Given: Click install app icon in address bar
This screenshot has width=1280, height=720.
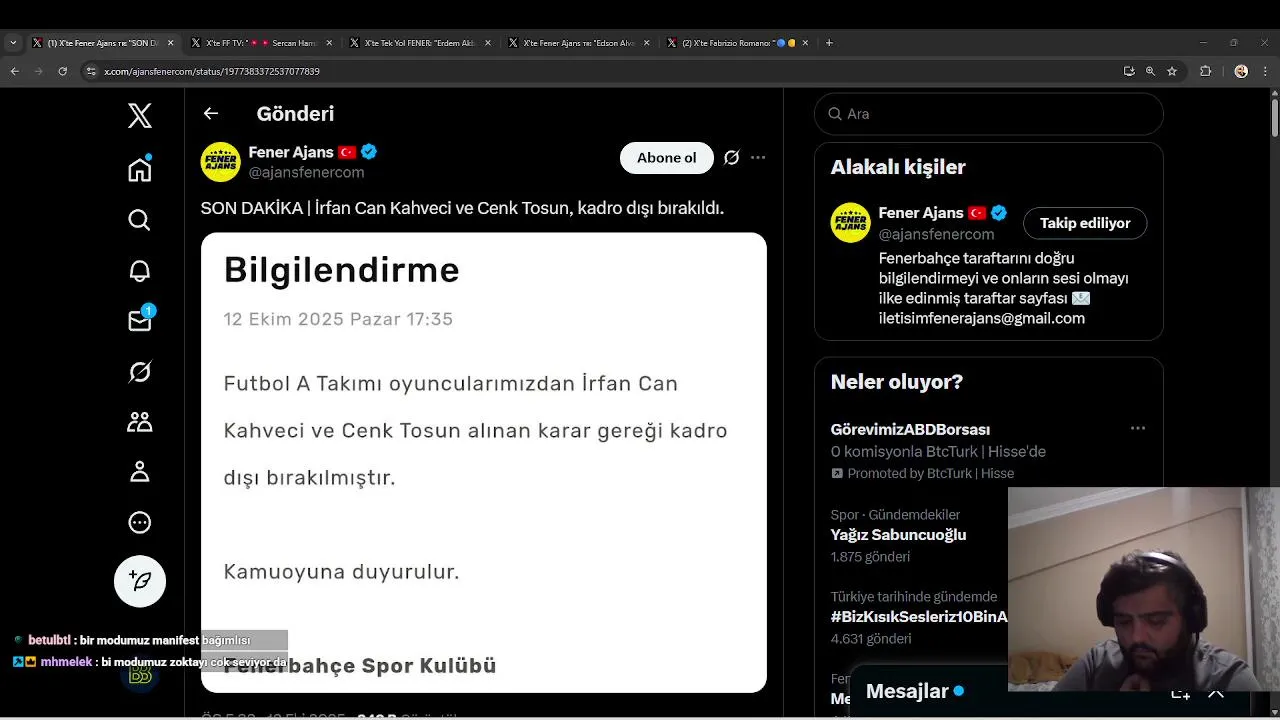Looking at the screenshot, I should tap(1129, 71).
